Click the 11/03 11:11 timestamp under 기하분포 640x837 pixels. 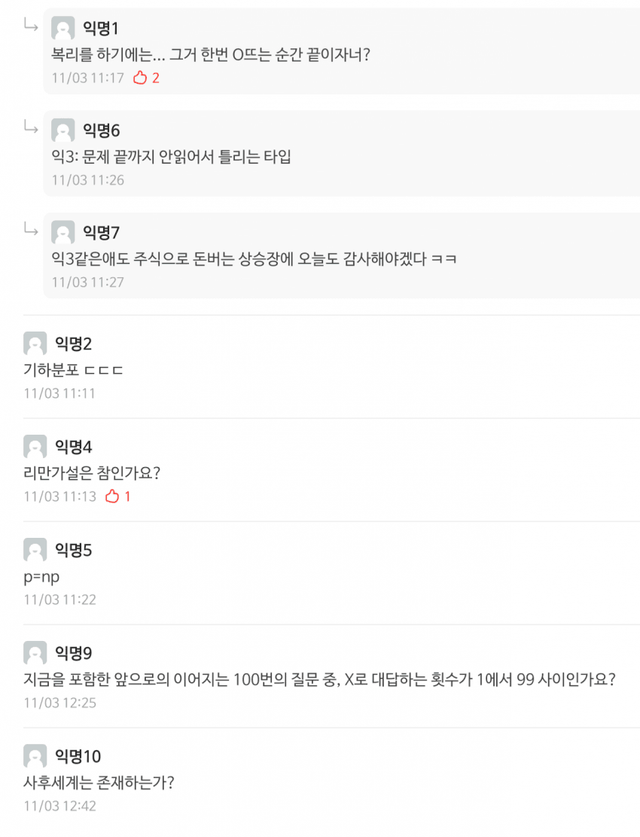click(x=59, y=393)
